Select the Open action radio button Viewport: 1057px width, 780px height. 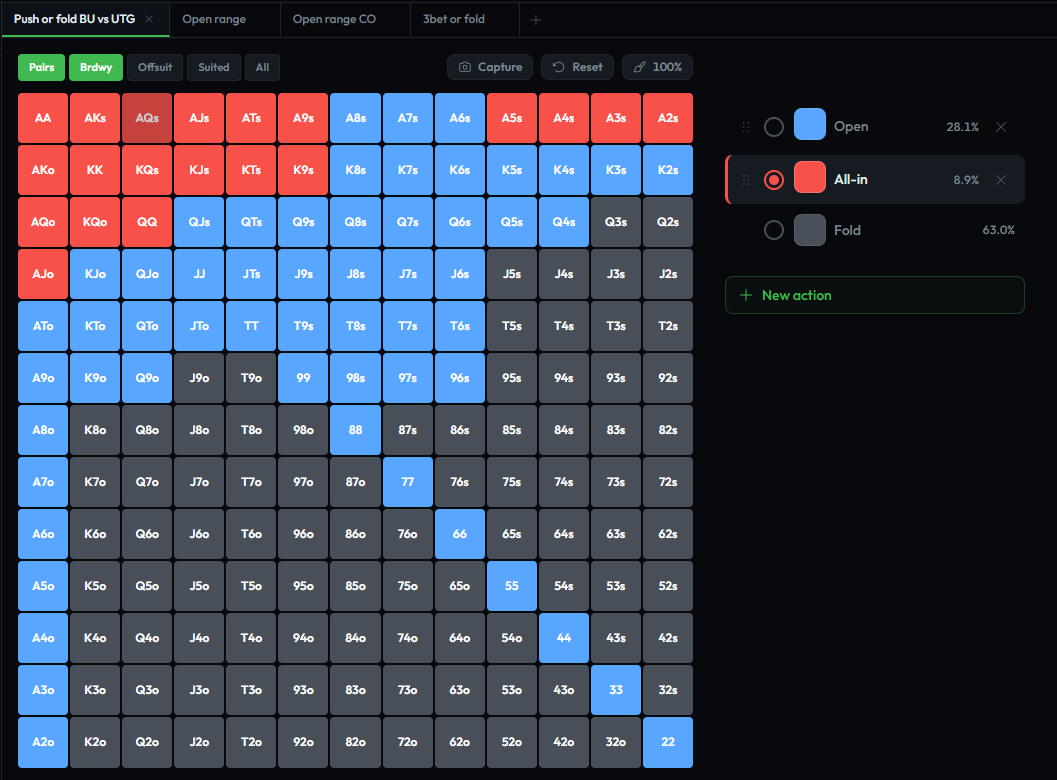pos(774,127)
